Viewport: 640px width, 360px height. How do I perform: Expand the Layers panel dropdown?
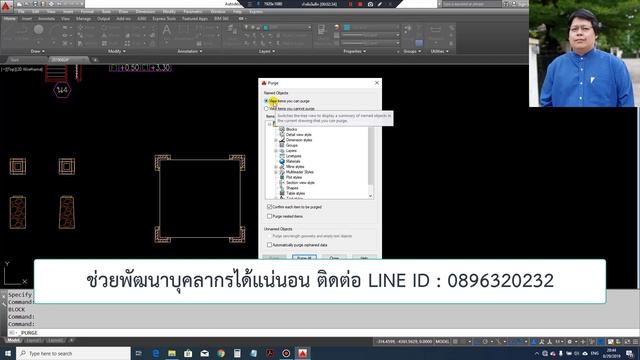point(267,51)
